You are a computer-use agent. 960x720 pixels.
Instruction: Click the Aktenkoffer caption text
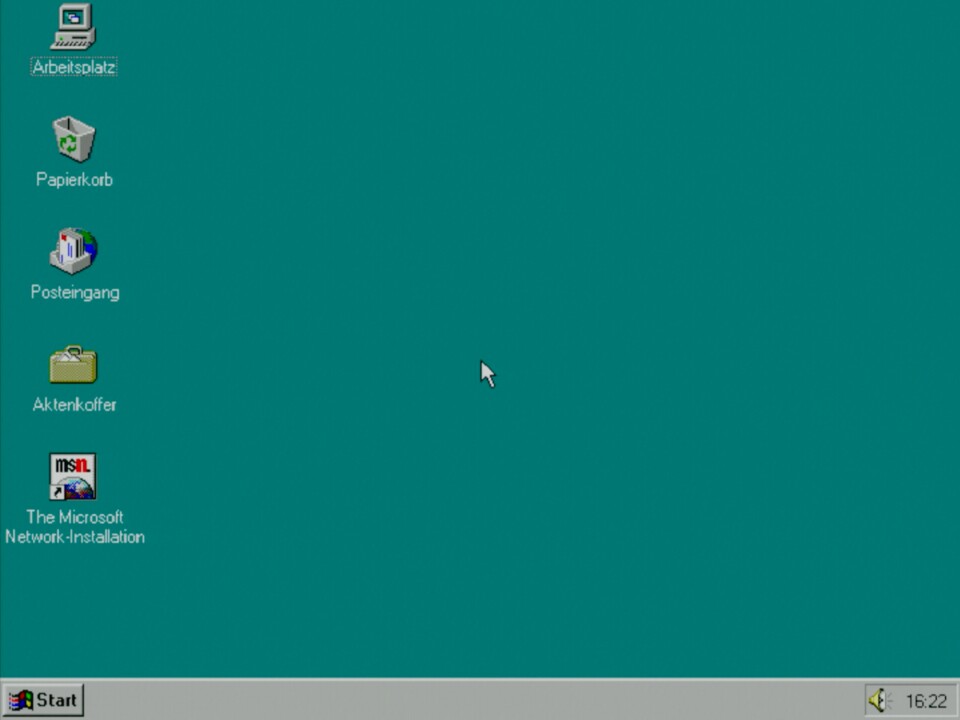(74, 405)
